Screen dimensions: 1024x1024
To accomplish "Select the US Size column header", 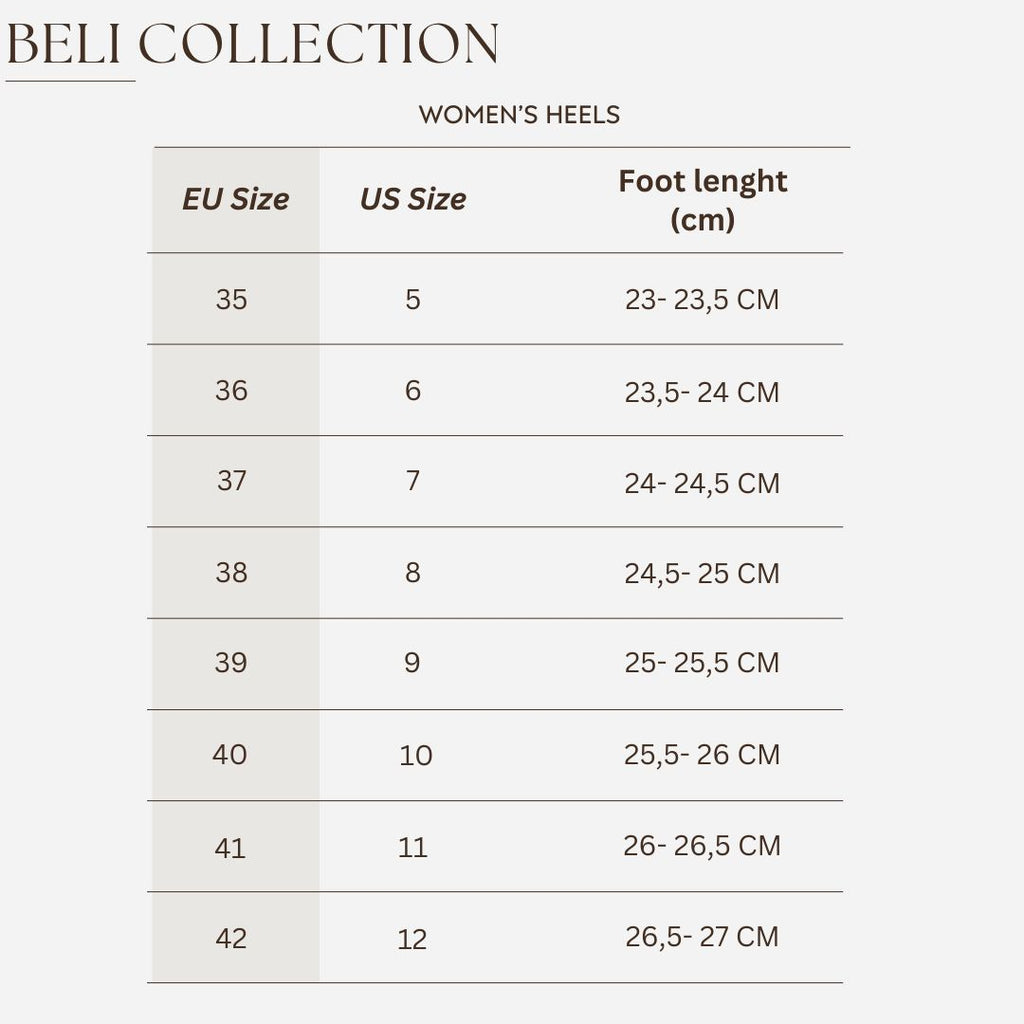I will [x=412, y=199].
